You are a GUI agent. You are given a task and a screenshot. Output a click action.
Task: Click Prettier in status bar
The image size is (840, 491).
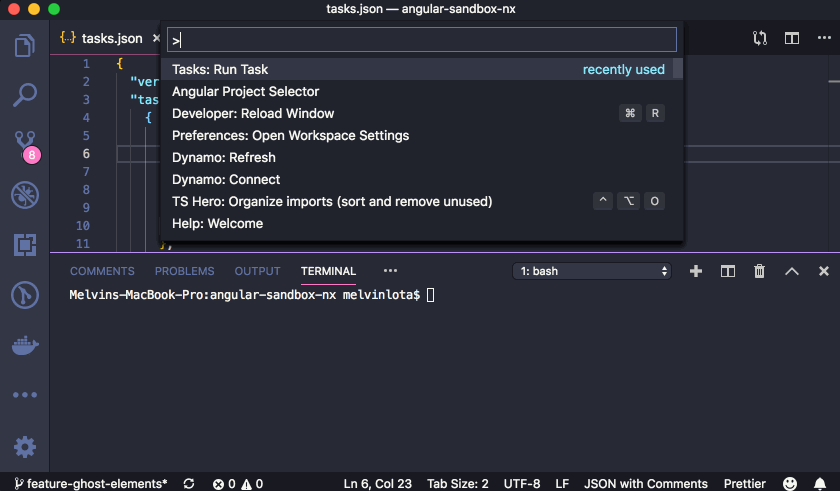(745, 484)
